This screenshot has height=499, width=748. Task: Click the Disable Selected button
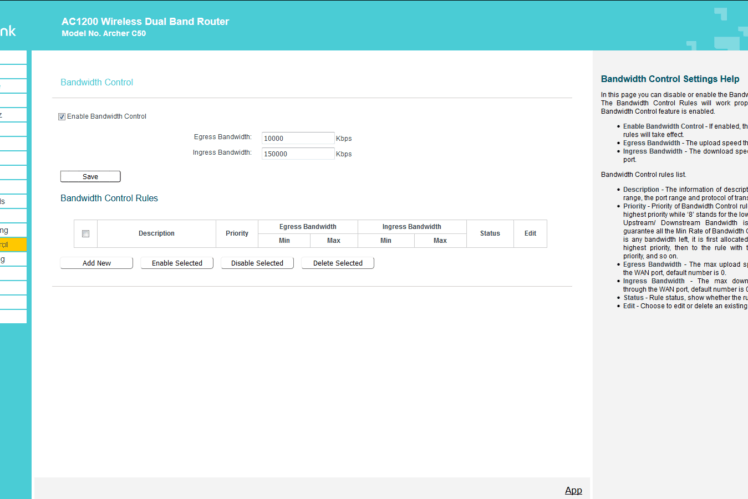coord(256,263)
